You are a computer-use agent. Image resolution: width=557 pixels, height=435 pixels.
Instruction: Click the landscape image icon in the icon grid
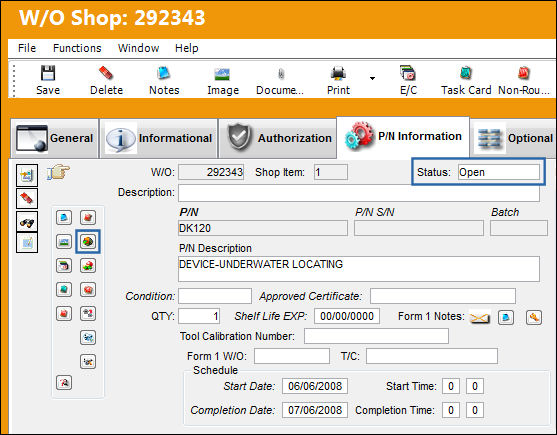coord(64,242)
